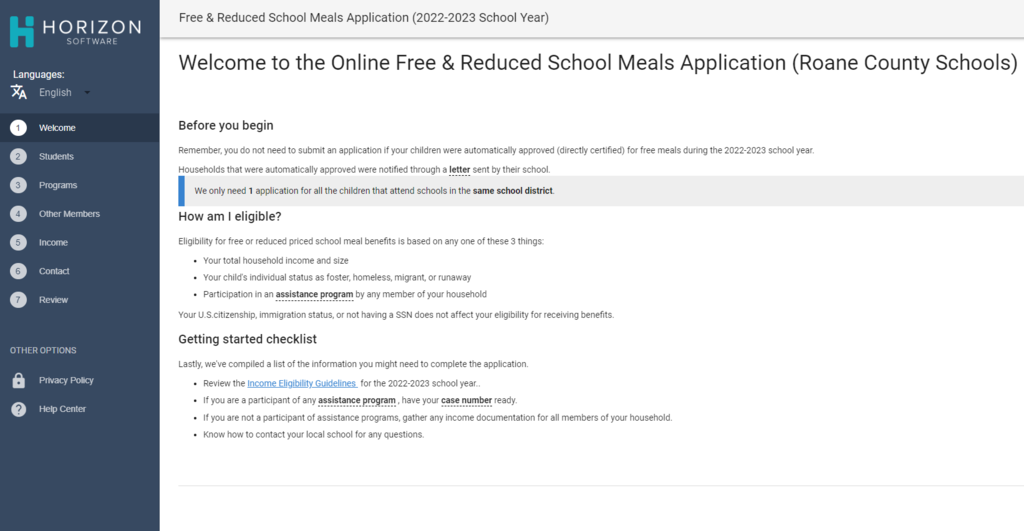Click the dotted-underlined "letter" term
Image resolution: width=1024 pixels, height=531 pixels.
(x=460, y=169)
